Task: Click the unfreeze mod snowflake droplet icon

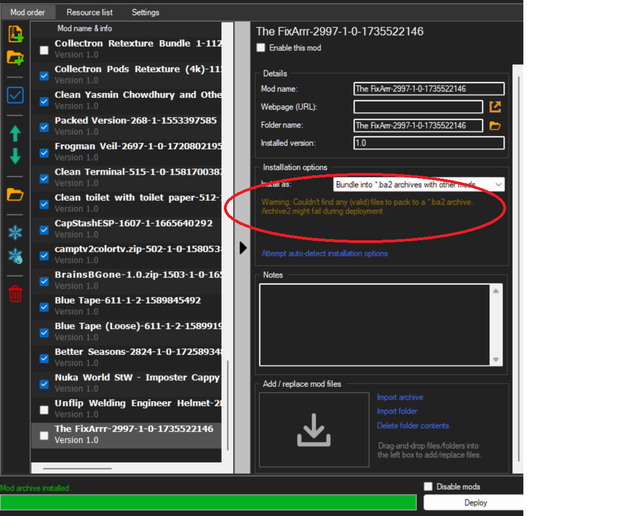Action: pyautogui.click(x=16, y=256)
